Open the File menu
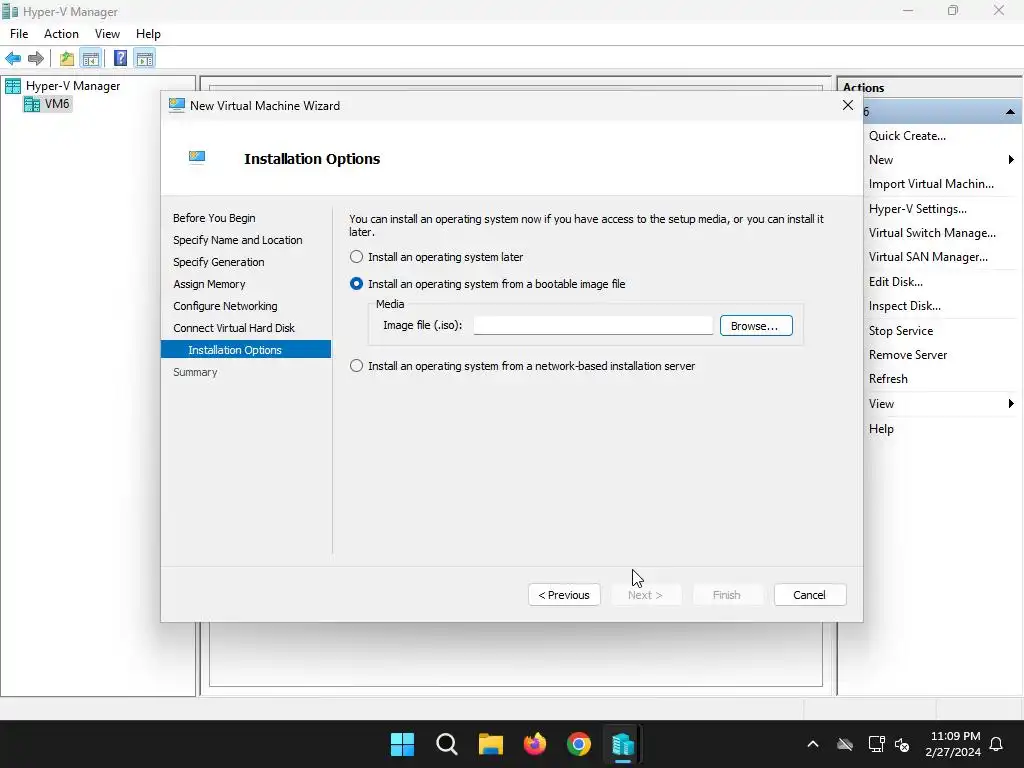 (19, 34)
